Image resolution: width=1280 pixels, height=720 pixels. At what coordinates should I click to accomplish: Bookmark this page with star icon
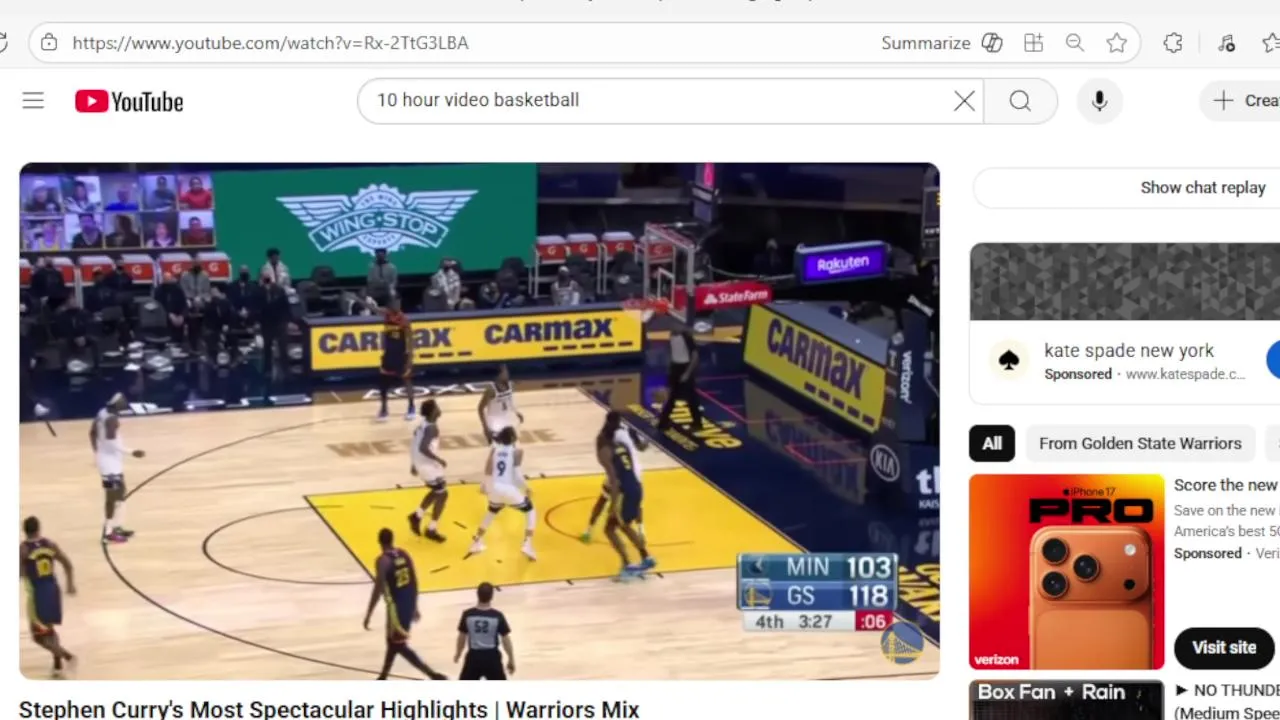click(1117, 43)
